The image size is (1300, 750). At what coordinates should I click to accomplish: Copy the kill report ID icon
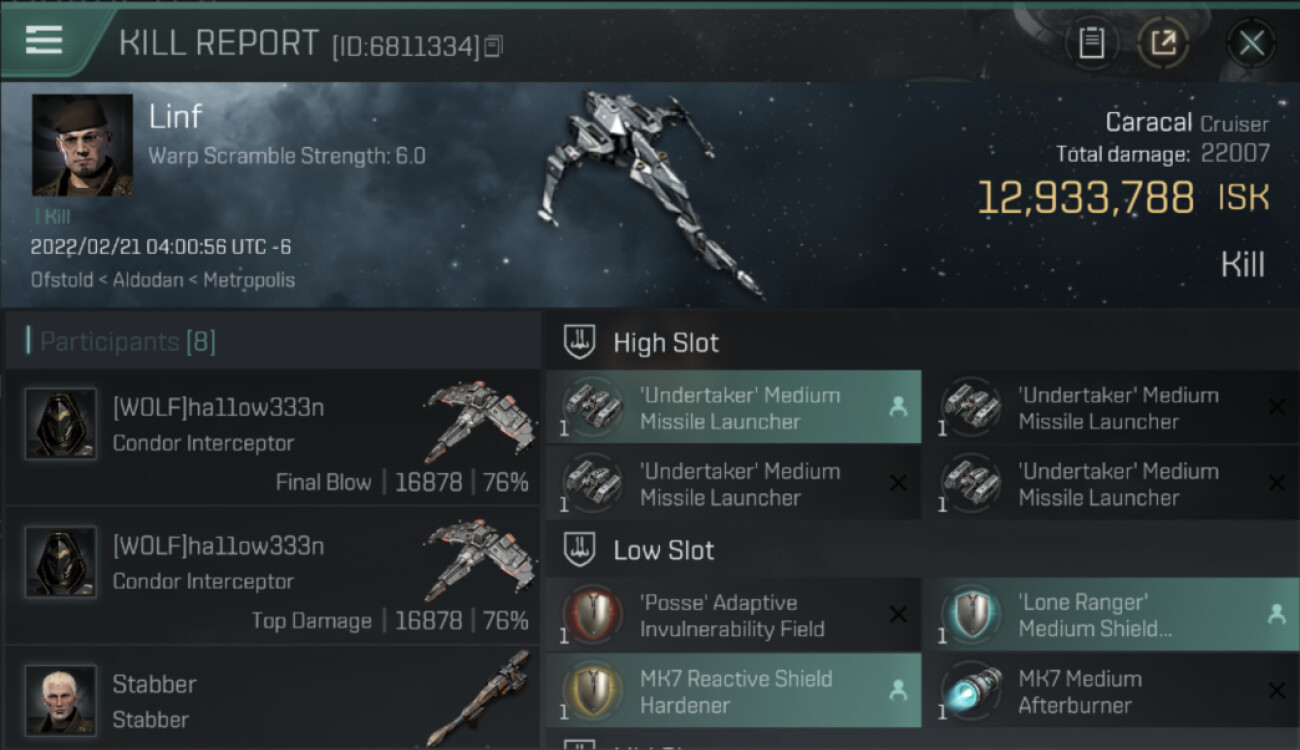(494, 46)
